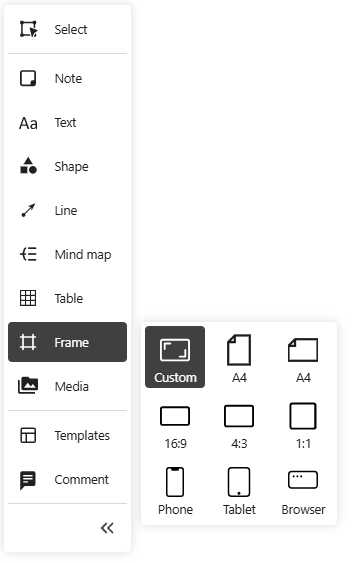Click the Frame tool in sidebar
The height and width of the screenshot is (563, 361).
(67, 342)
